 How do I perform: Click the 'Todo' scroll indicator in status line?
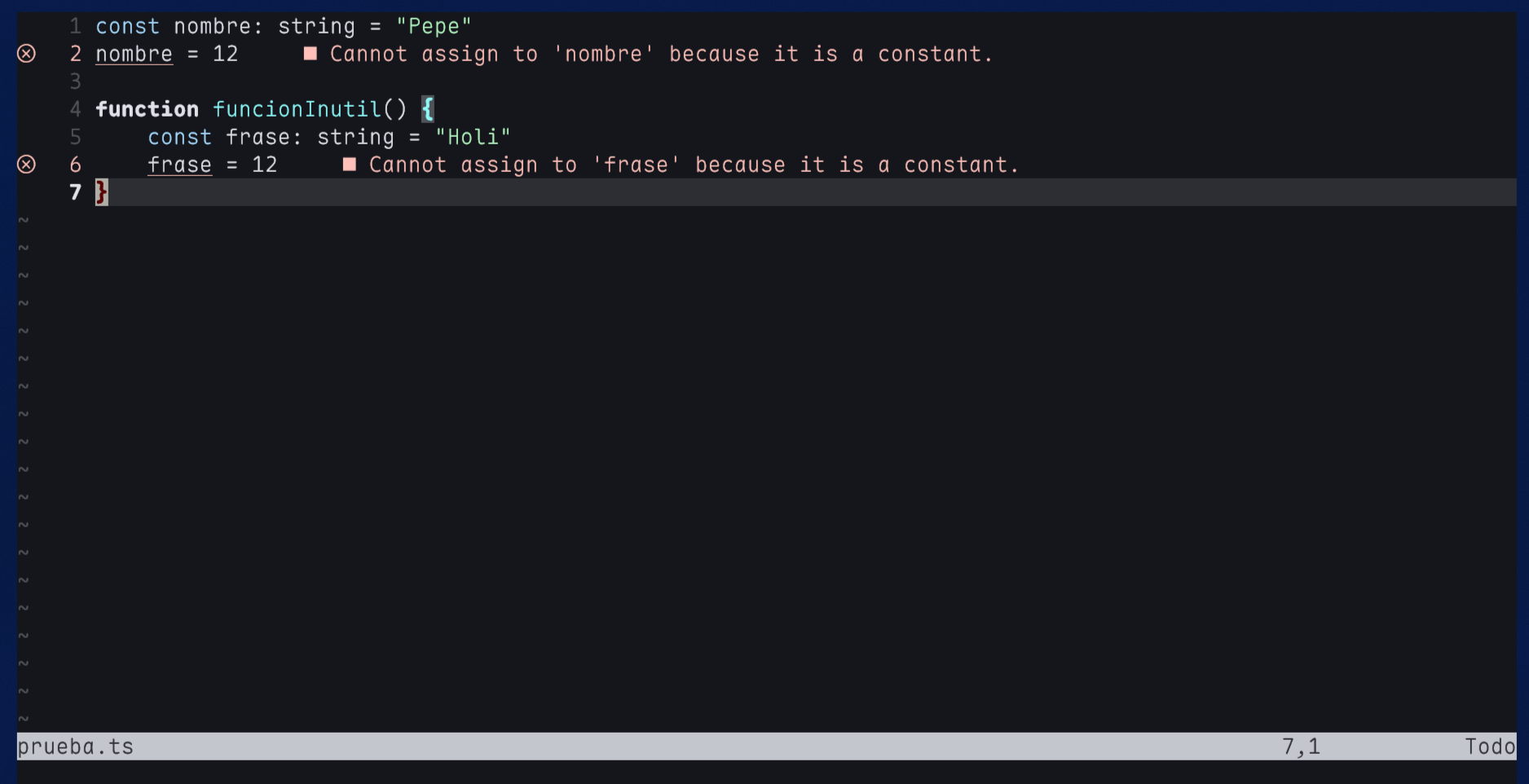coord(1490,747)
